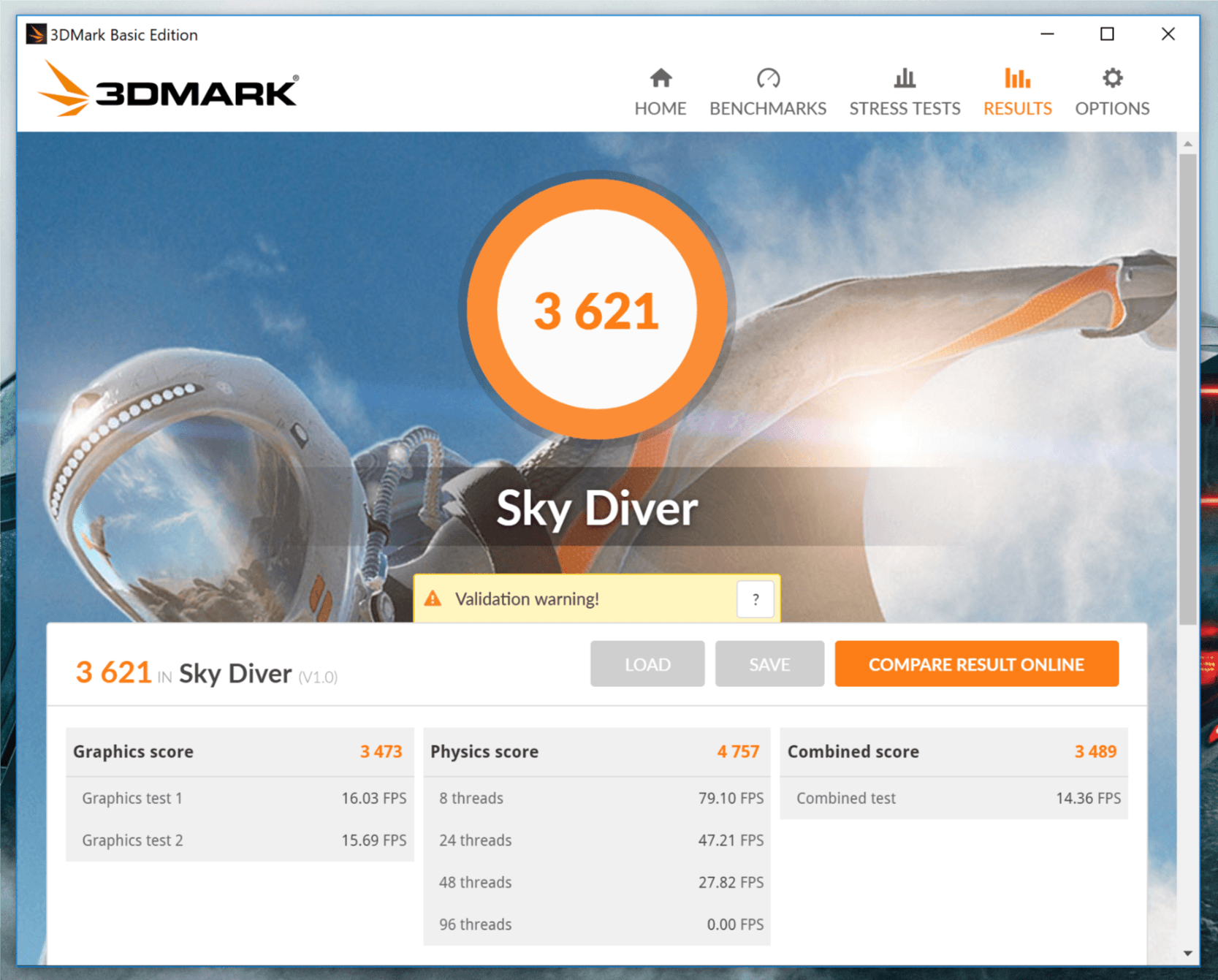This screenshot has width=1218, height=980.
Task: Open the OPTIONS tab label
Action: (1112, 108)
